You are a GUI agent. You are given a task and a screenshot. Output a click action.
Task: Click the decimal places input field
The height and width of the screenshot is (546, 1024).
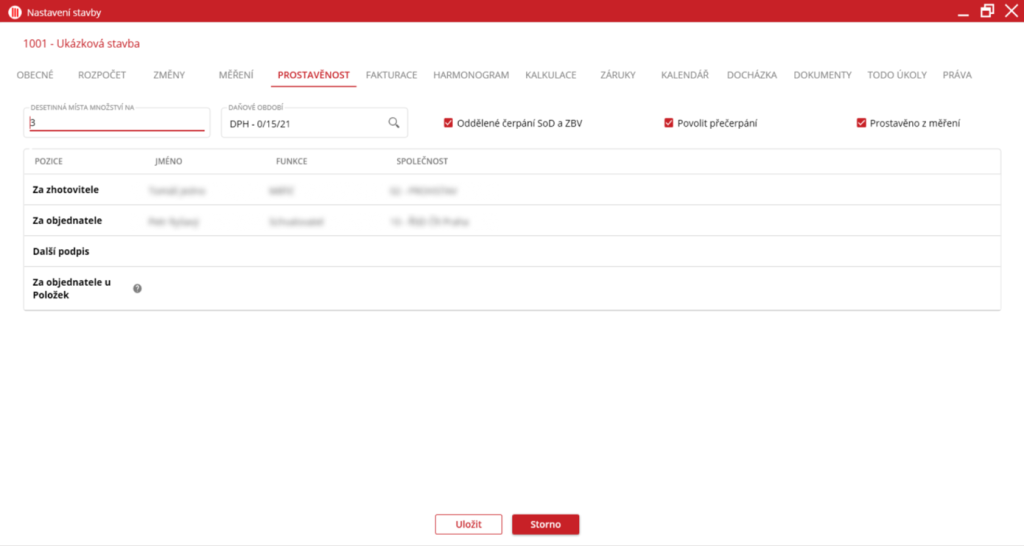click(116, 123)
